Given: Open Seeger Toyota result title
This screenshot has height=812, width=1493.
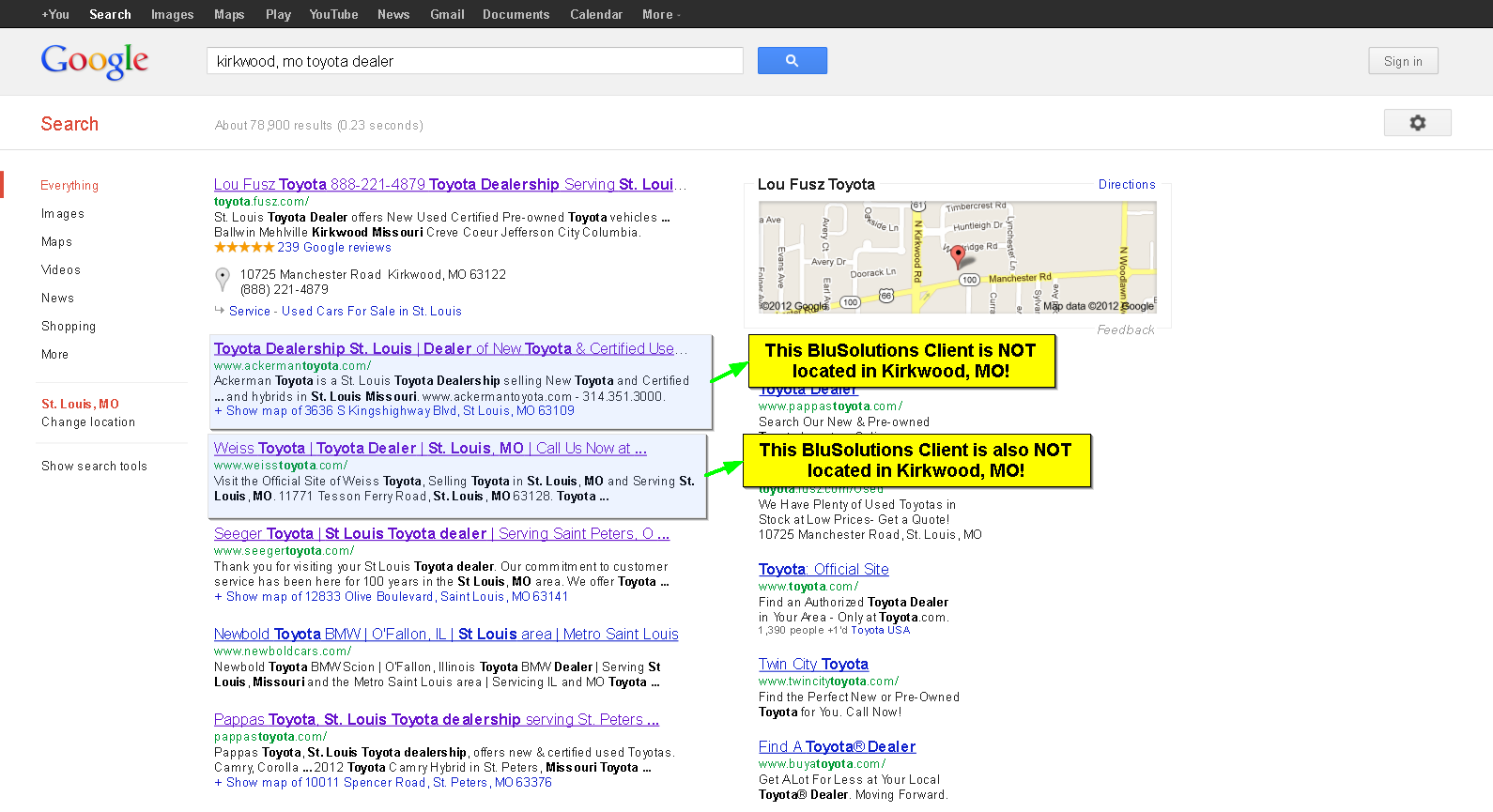Looking at the screenshot, I should click(x=441, y=534).
